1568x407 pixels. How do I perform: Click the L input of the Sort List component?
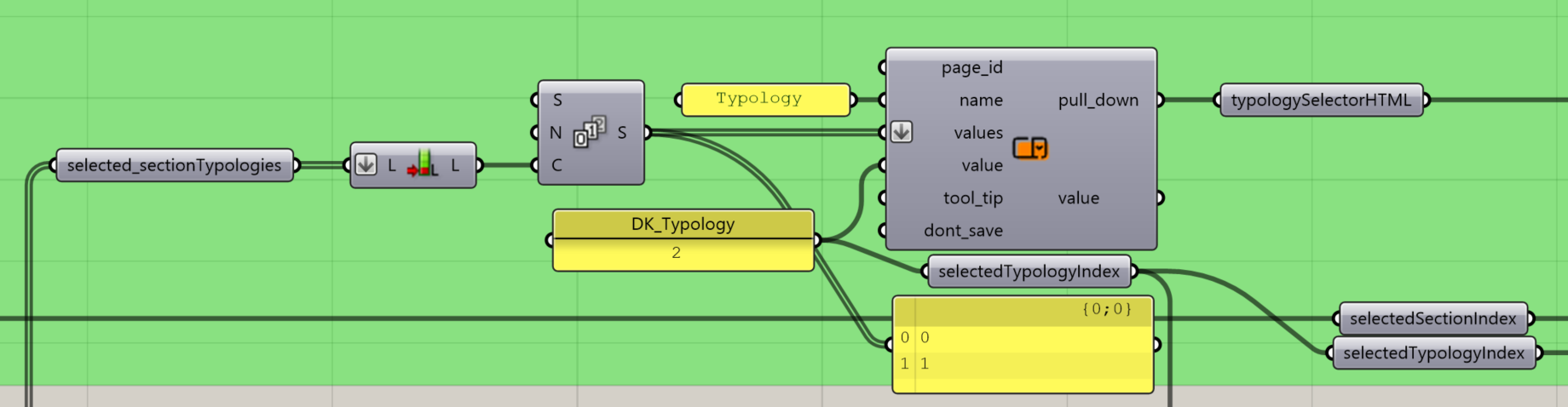pos(391,165)
